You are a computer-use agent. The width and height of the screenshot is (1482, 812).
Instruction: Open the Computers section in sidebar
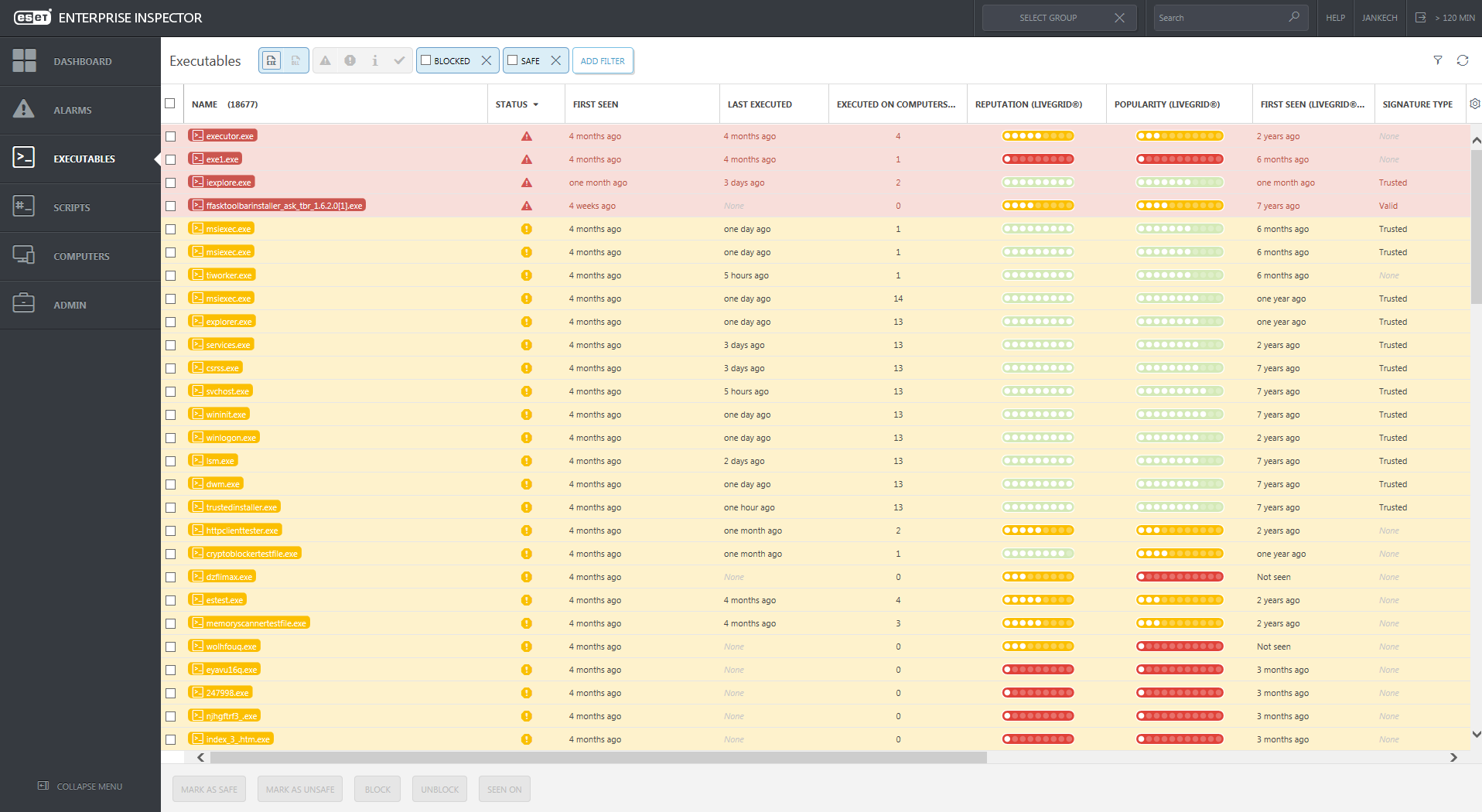tap(80, 256)
